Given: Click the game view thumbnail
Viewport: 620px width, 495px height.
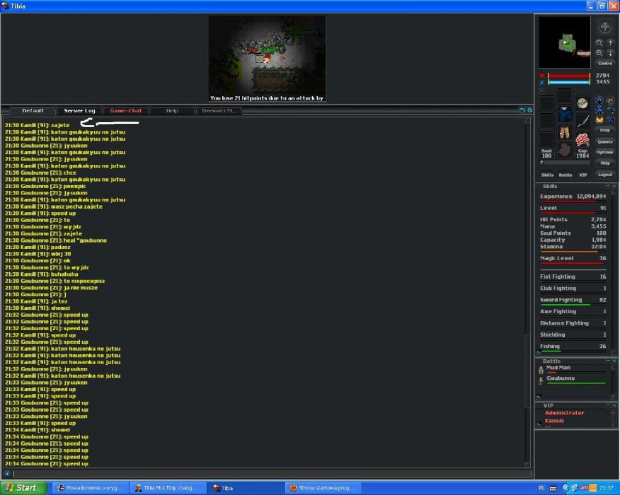Looking at the screenshot, I should click(267, 59).
